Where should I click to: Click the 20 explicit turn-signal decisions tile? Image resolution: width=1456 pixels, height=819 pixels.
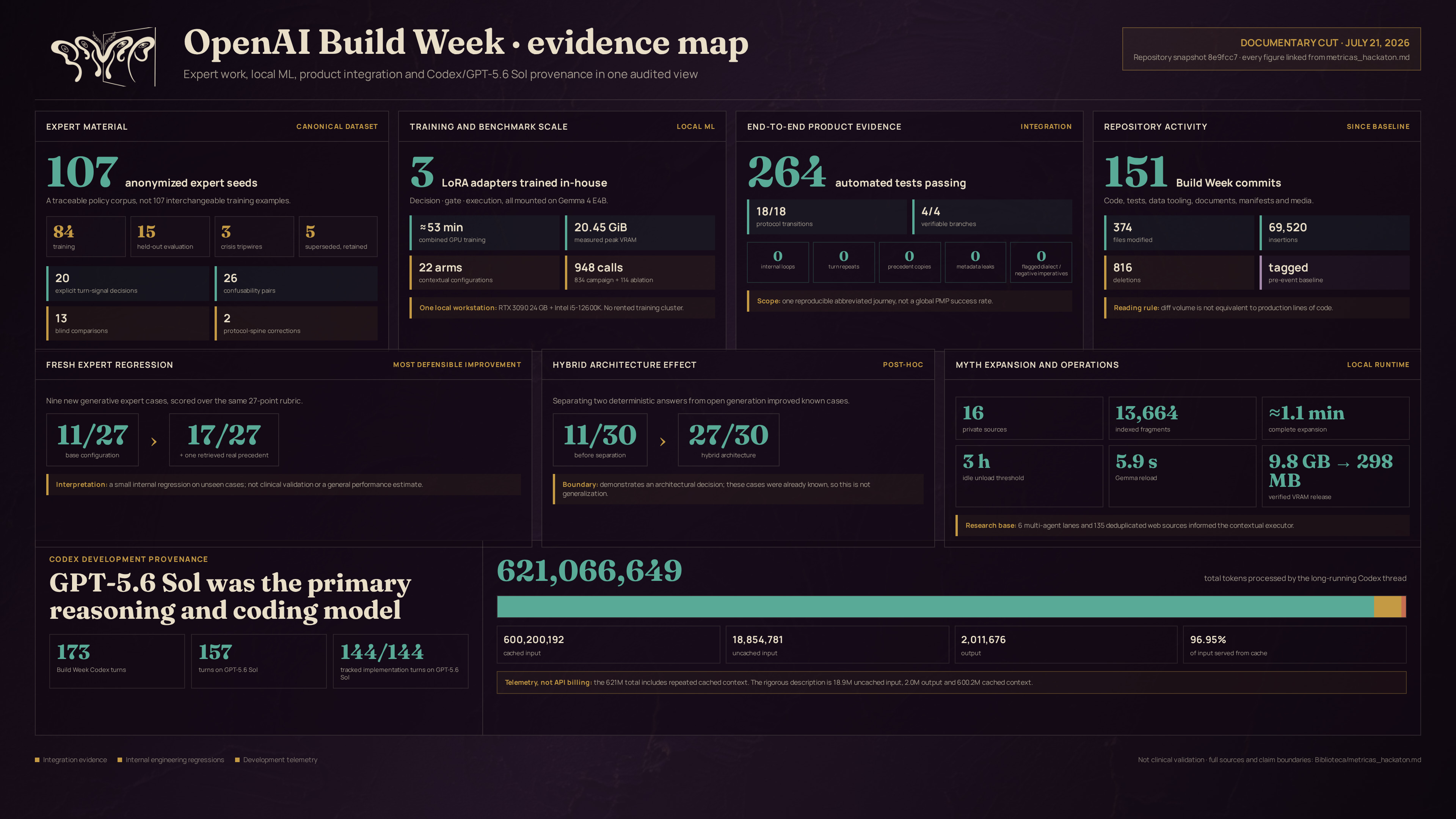click(x=128, y=283)
